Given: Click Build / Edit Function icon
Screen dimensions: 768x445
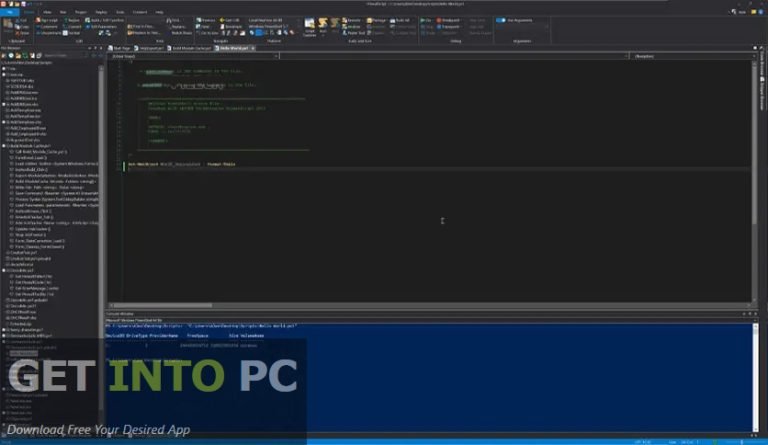Looking at the screenshot, I should click(x=88, y=20).
